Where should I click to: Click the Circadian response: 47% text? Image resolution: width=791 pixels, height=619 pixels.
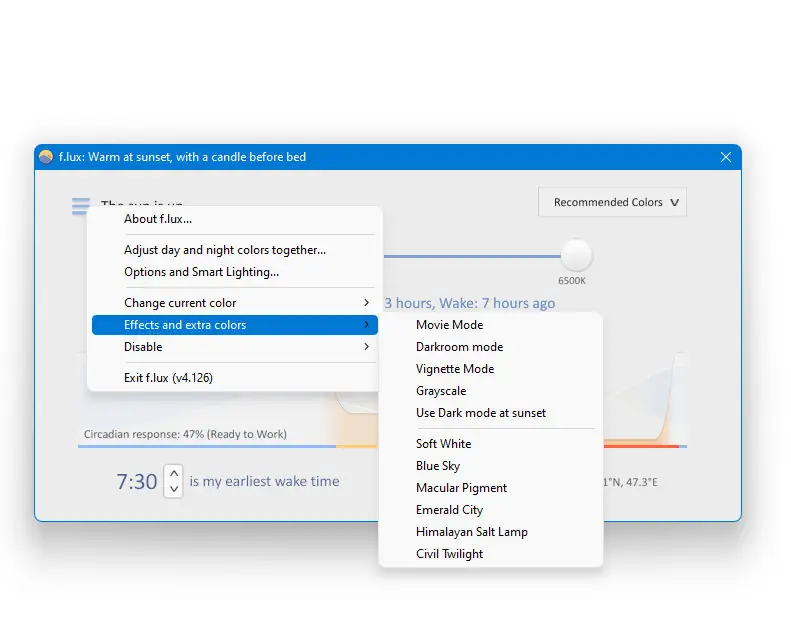point(185,434)
